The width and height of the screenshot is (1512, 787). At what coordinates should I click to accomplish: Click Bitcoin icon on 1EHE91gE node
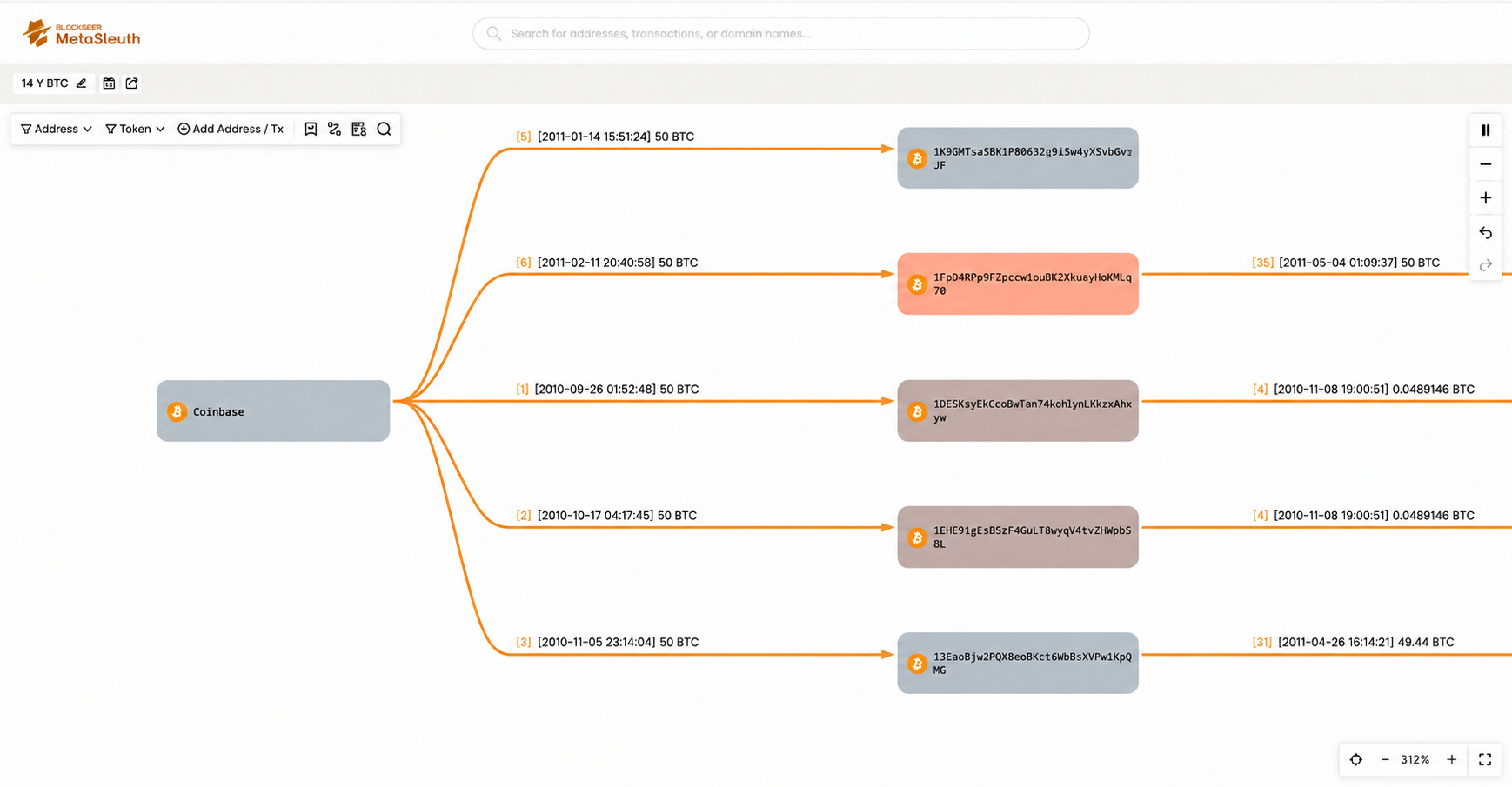click(x=917, y=537)
